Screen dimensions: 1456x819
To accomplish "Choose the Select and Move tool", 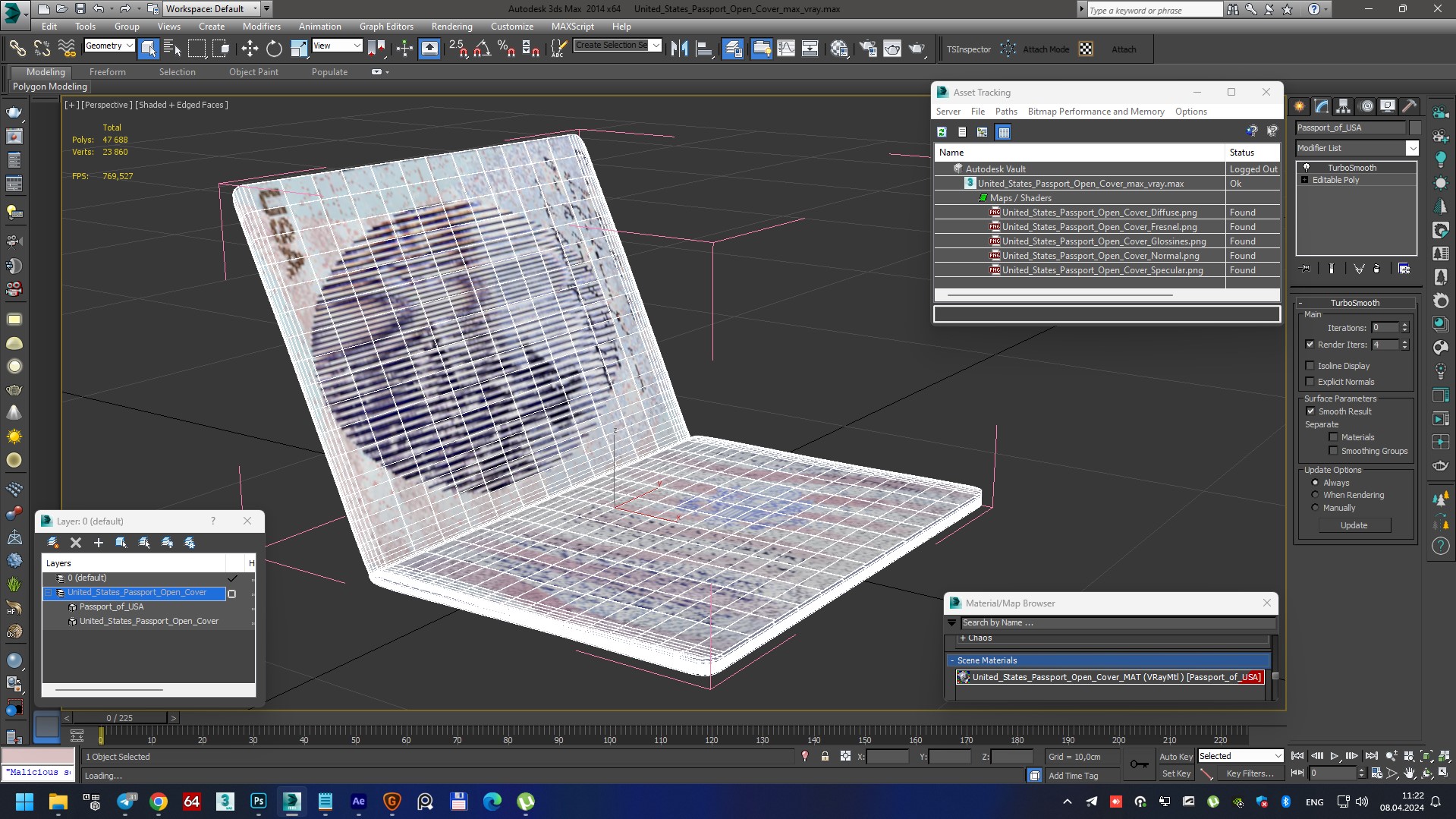I will point(250,49).
